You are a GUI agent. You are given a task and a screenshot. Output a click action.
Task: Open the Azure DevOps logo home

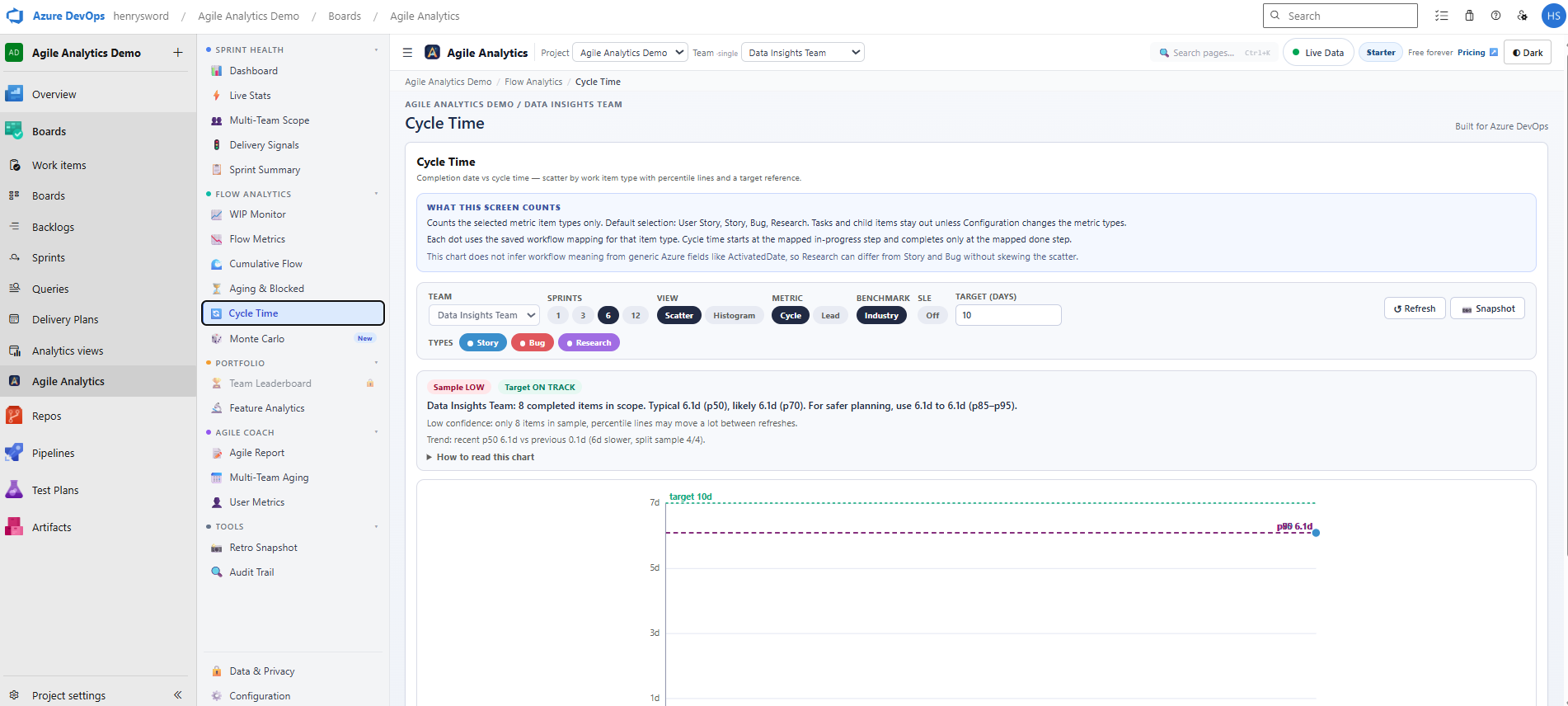pyautogui.click(x=15, y=16)
